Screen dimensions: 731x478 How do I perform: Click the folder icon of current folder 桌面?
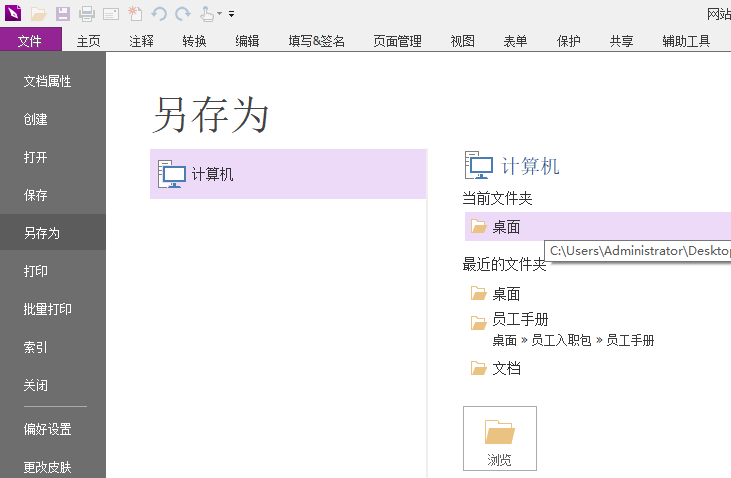tap(478, 227)
